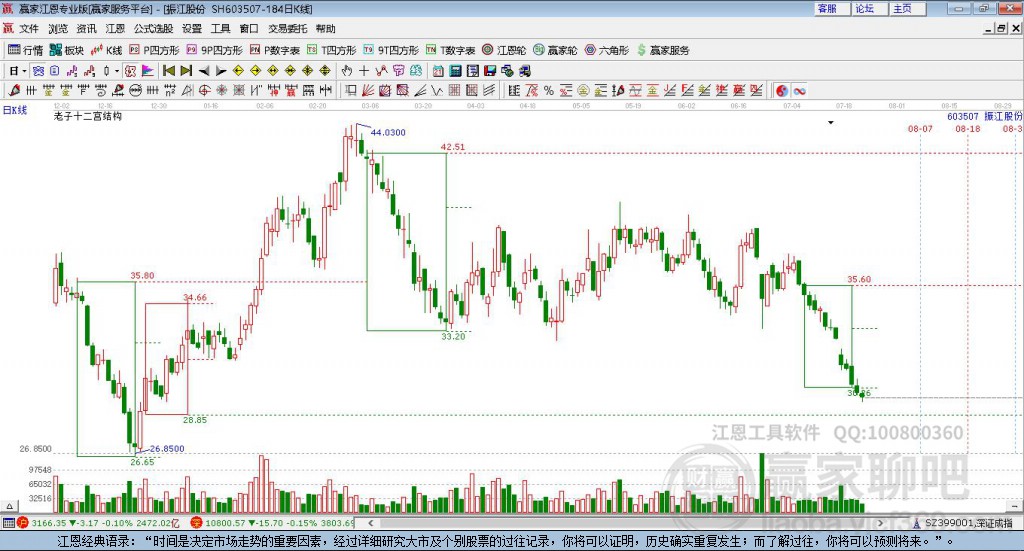Click the 深 Shenzhen index status entry
Screen dimensions: 1024x551
pyautogui.click(x=272, y=523)
